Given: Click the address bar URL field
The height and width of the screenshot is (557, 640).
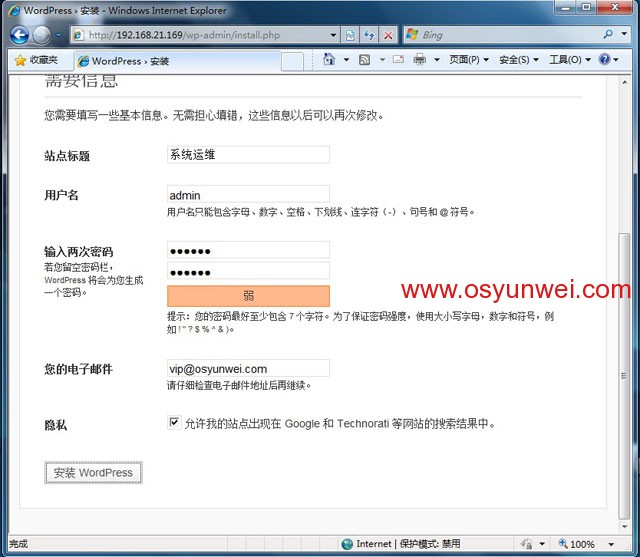Looking at the screenshot, I should [200, 35].
